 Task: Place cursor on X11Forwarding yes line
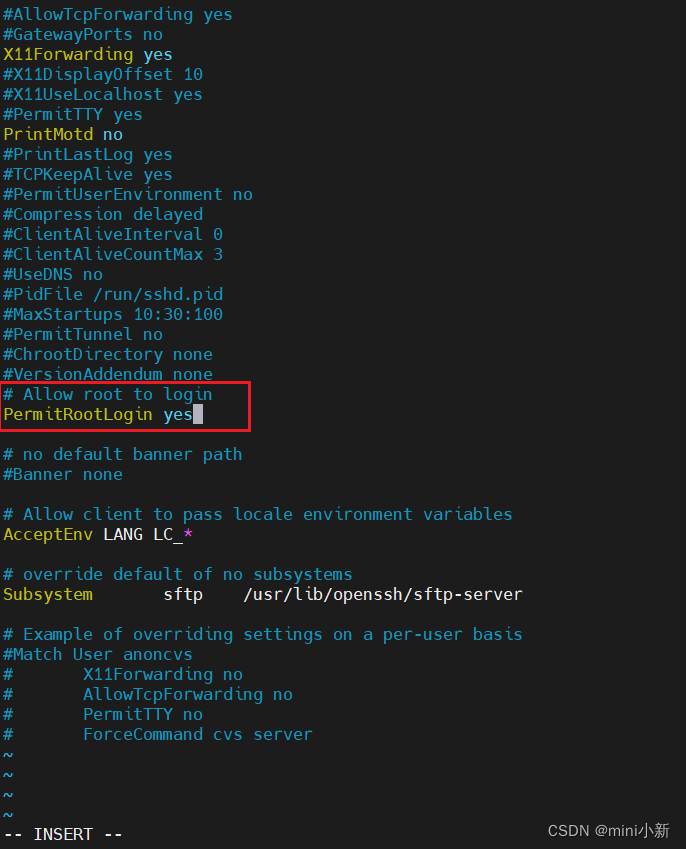tap(88, 55)
